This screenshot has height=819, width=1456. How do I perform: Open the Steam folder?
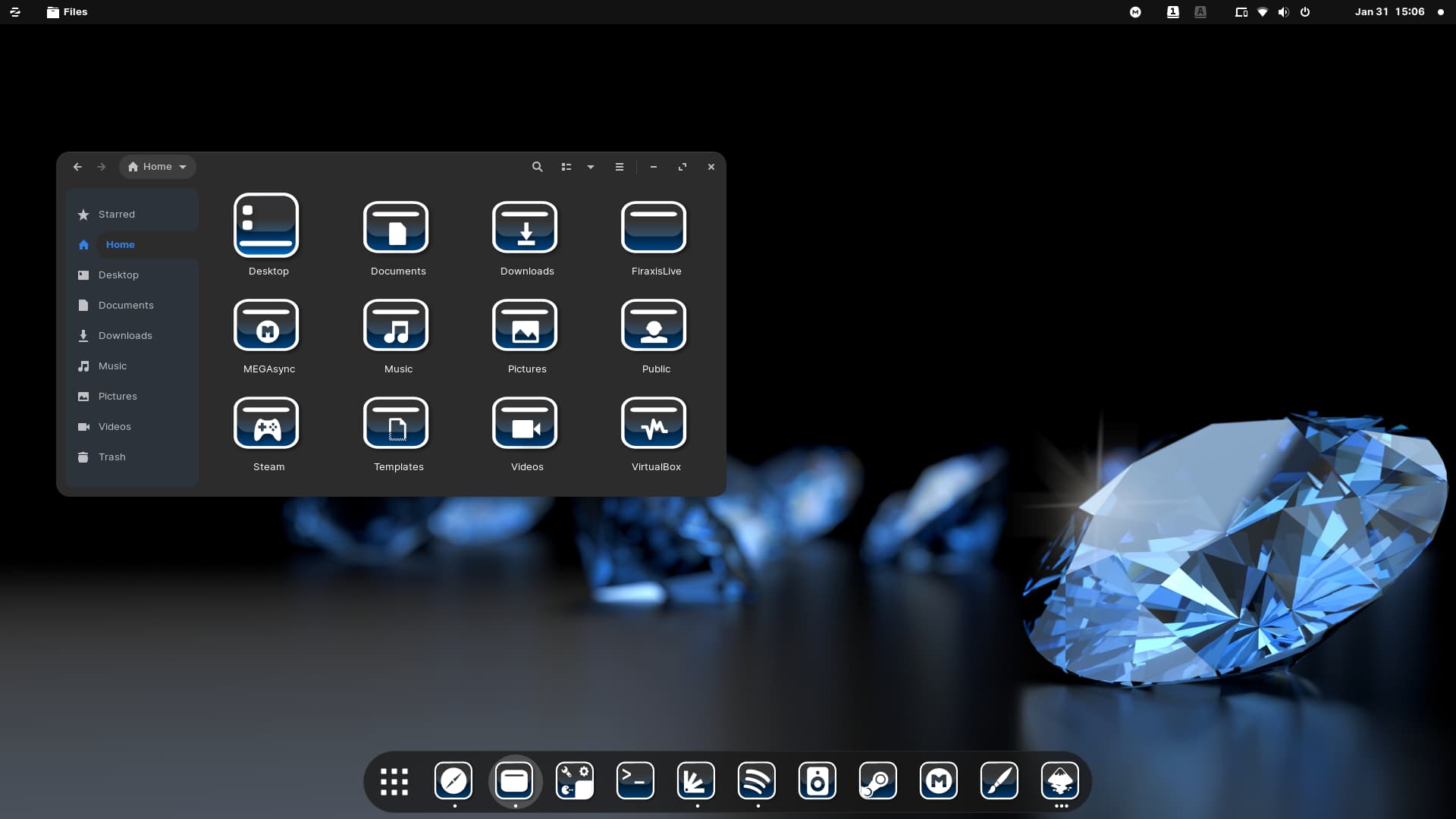click(x=266, y=422)
